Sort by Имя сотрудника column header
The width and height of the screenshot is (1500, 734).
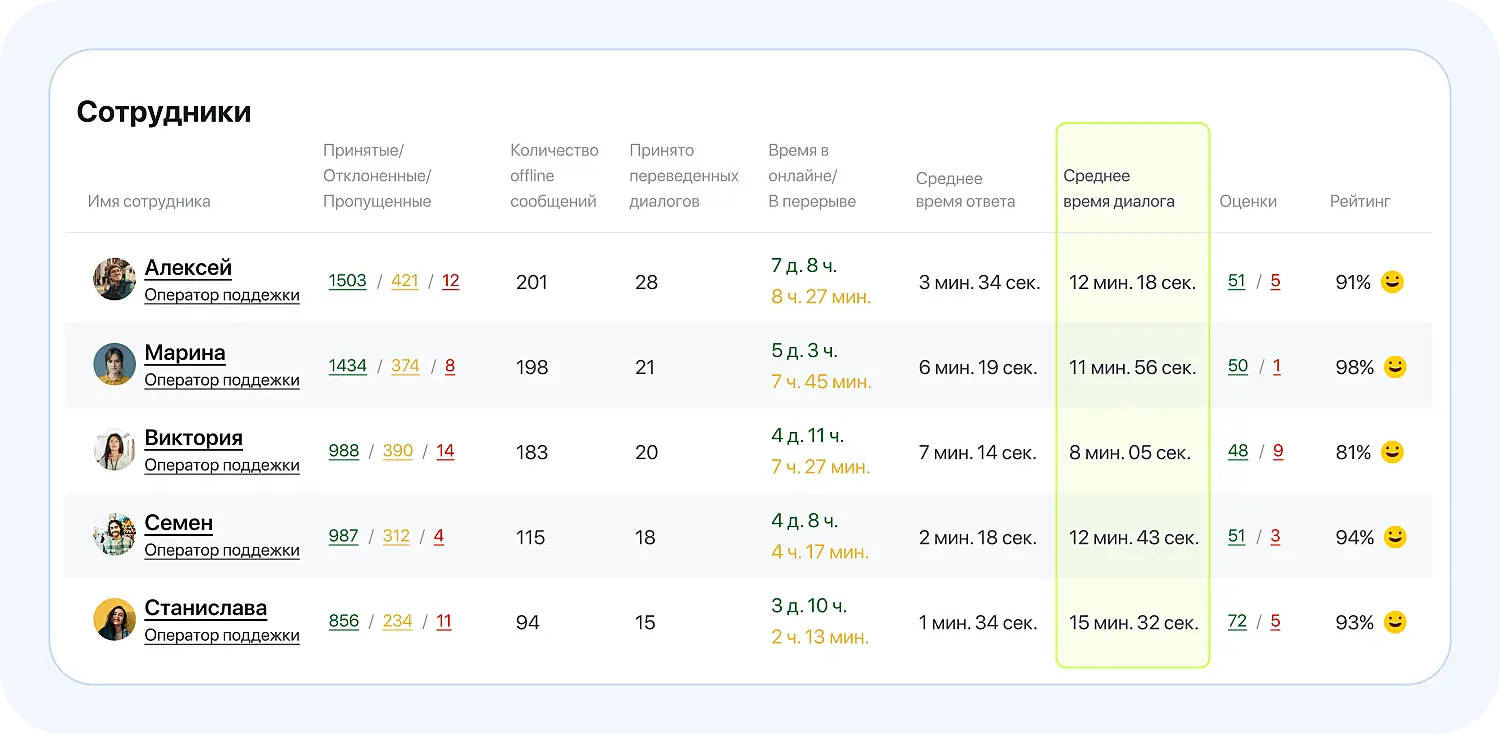point(149,201)
